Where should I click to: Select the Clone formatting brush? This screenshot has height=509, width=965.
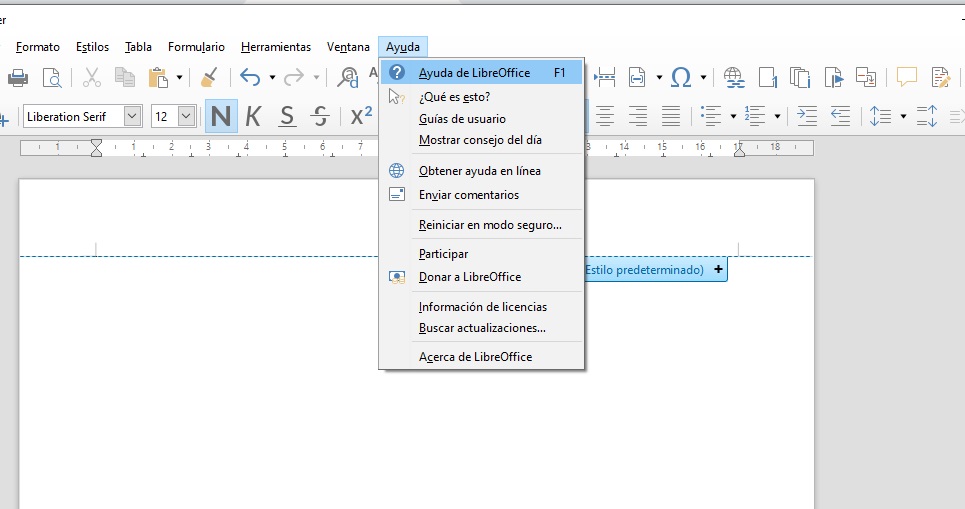[209, 78]
